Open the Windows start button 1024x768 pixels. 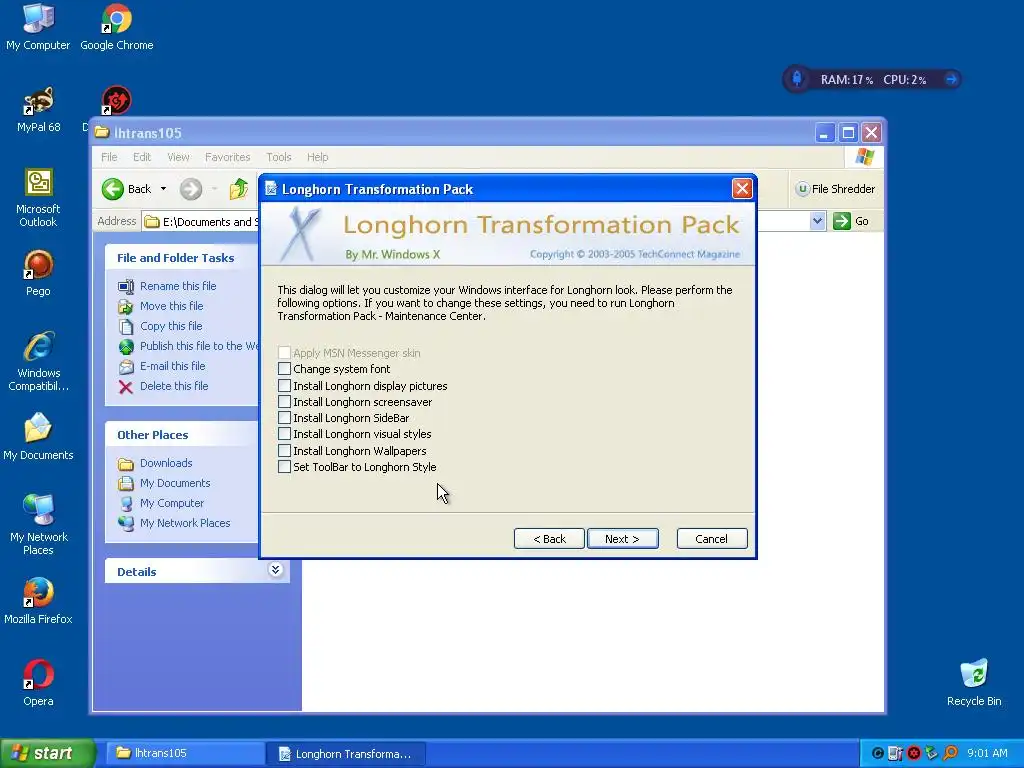click(48, 753)
